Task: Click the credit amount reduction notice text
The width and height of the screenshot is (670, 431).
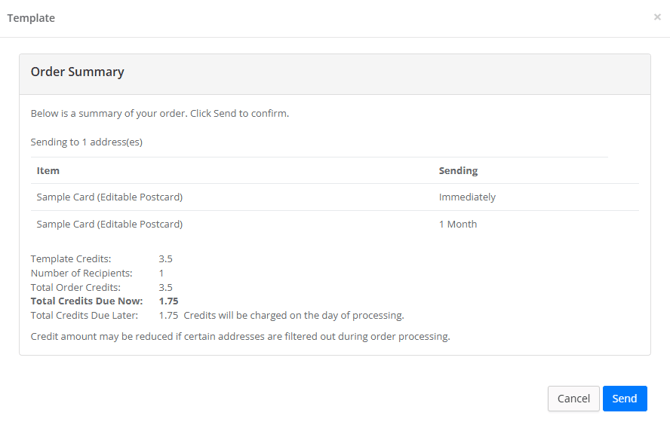Action: tap(240, 336)
